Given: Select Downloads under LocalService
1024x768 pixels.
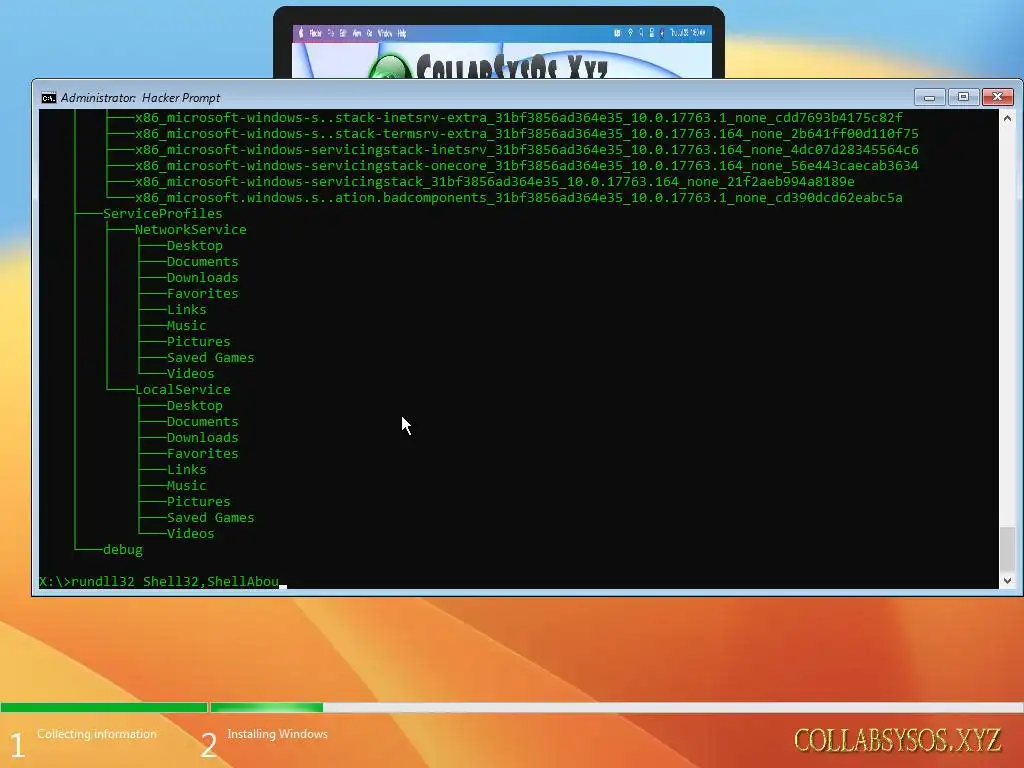Looking at the screenshot, I should [x=202, y=438].
